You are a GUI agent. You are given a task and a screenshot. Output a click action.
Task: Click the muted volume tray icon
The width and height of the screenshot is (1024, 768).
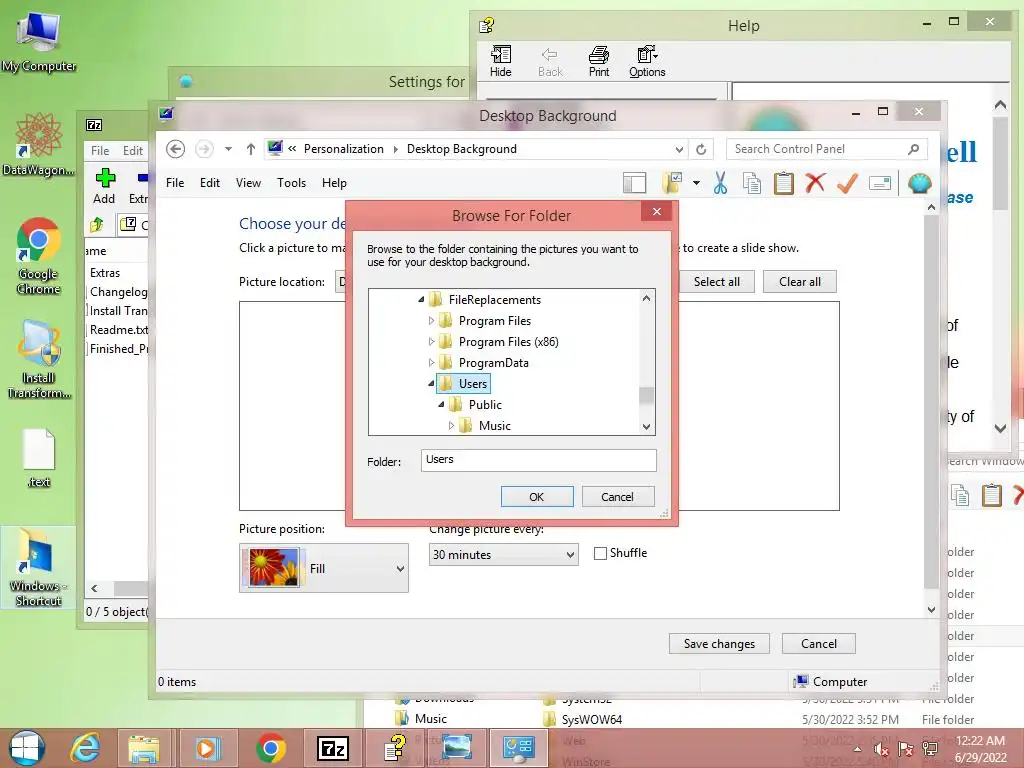pos(882,749)
